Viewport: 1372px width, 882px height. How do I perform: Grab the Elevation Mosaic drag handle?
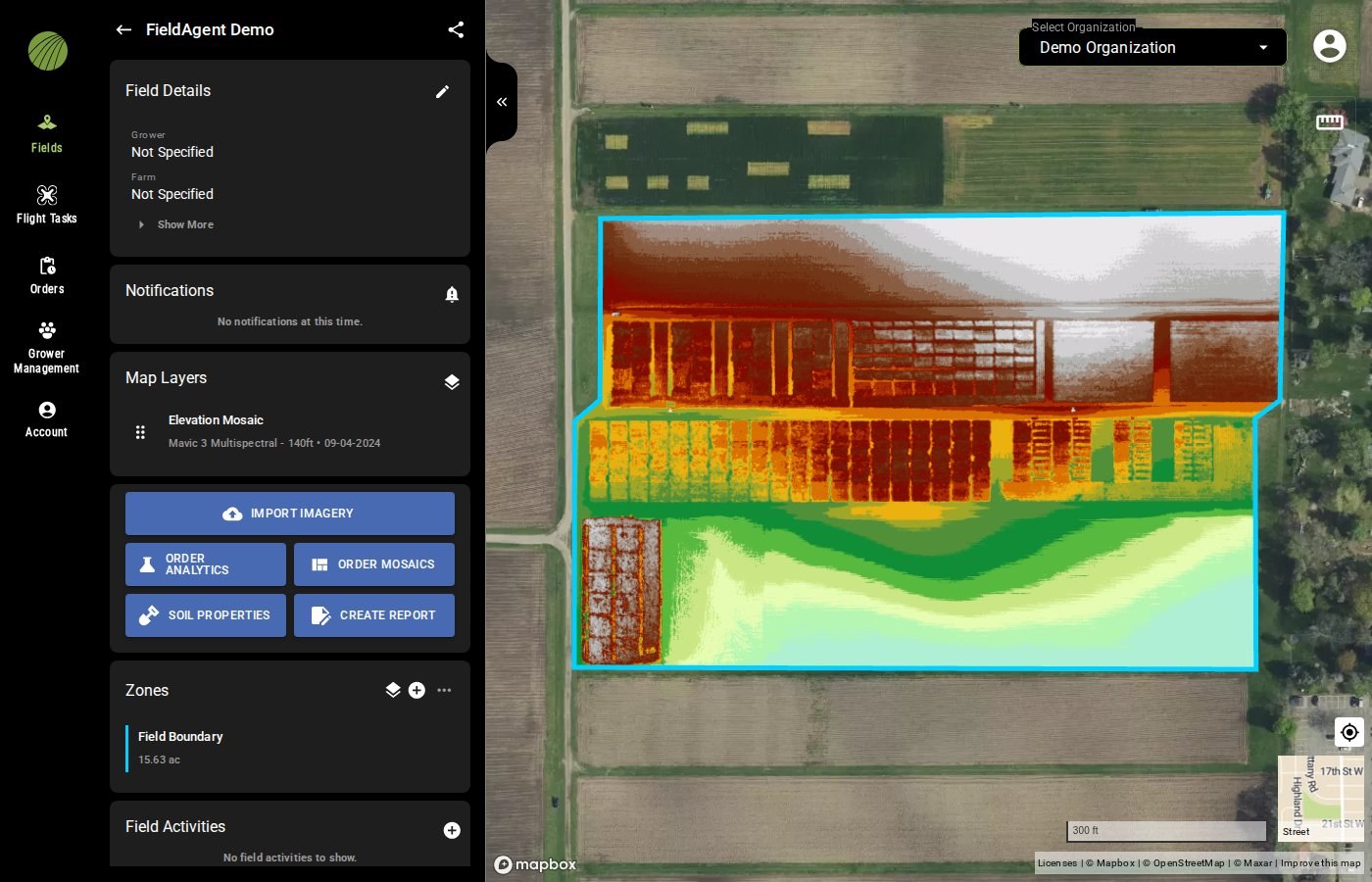140,432
